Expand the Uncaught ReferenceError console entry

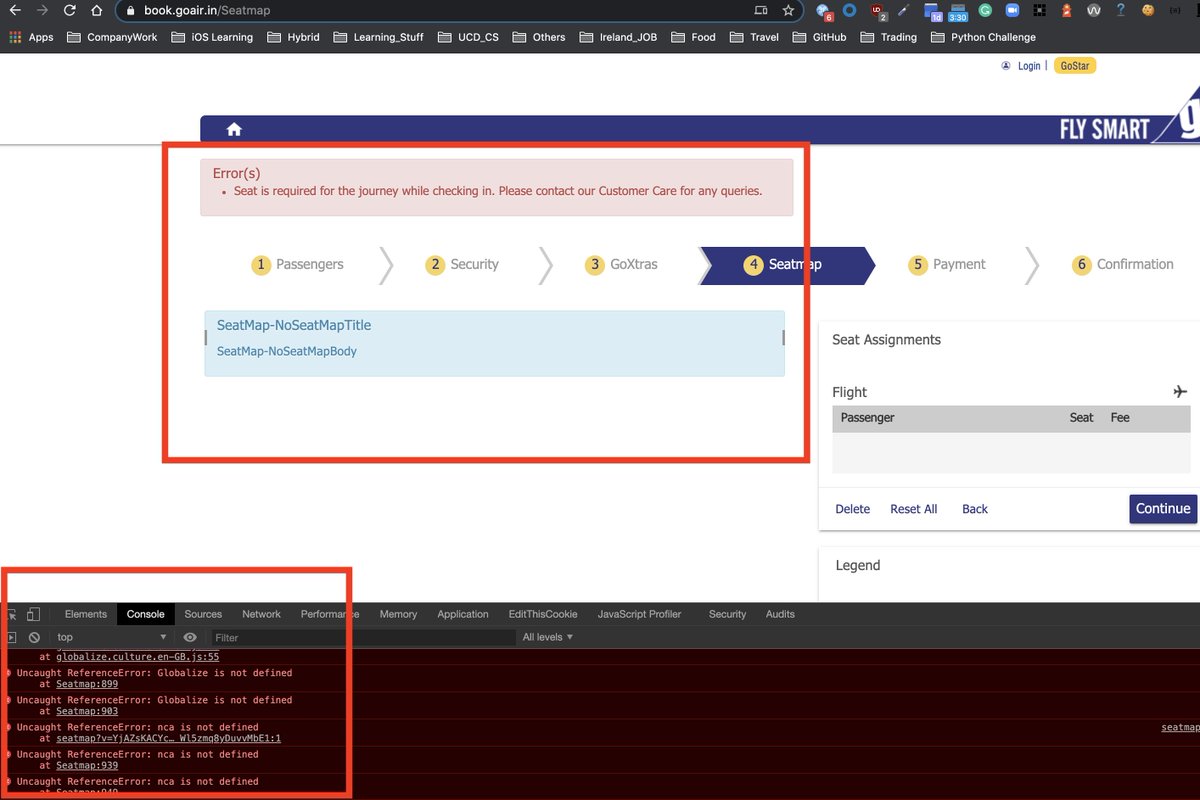[x=9, y=672]
